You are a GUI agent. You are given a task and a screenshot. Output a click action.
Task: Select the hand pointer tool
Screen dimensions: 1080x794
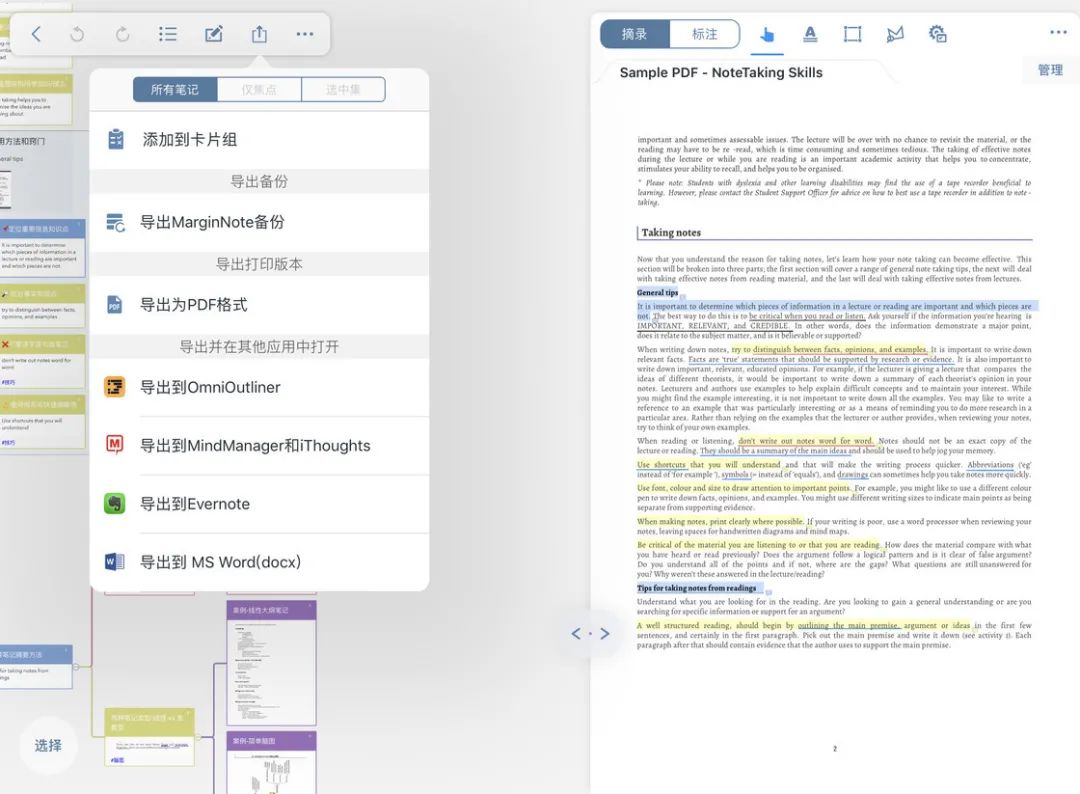[767, 34]
